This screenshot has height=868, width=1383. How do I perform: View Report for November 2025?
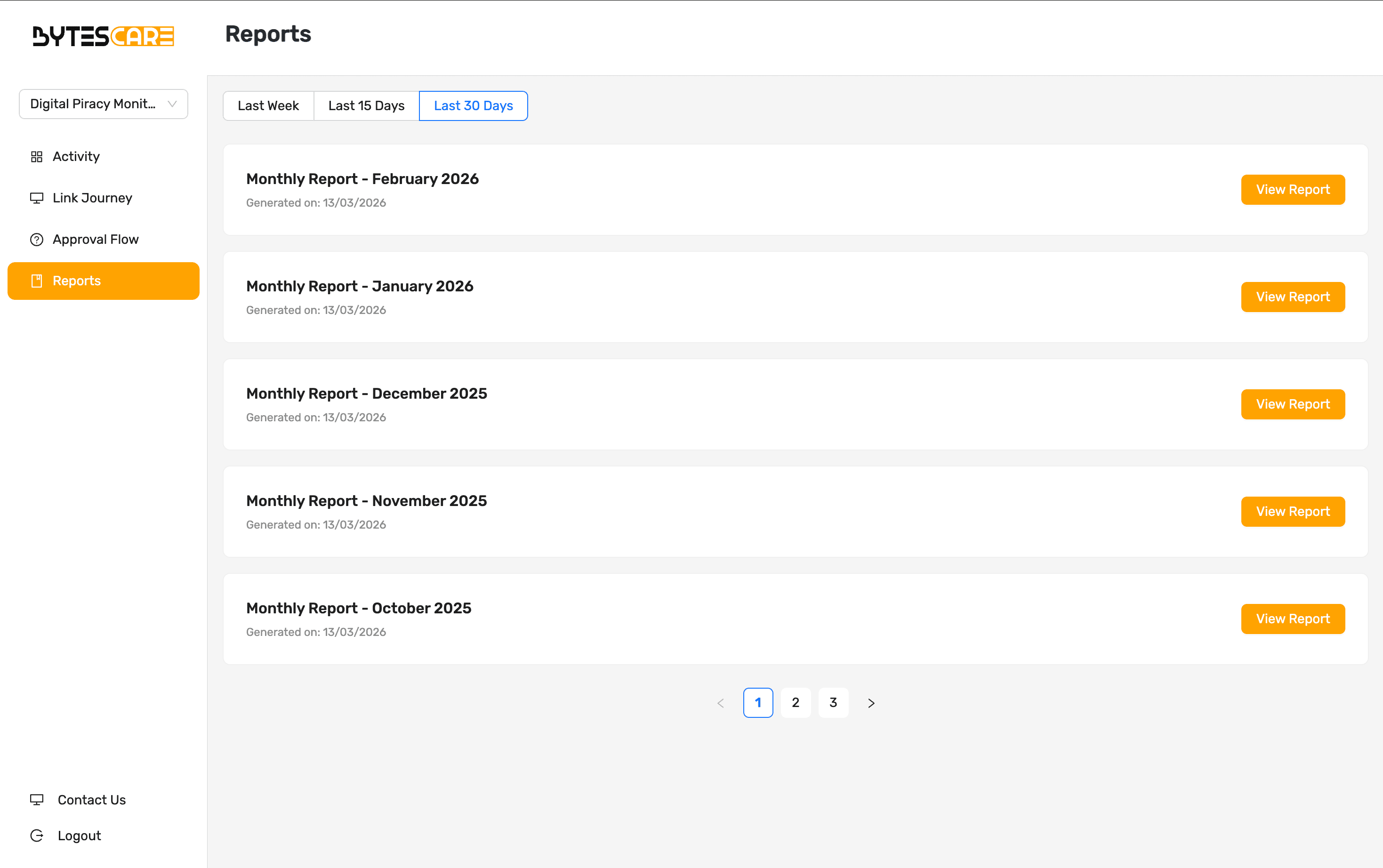[x=1292, y=512]
